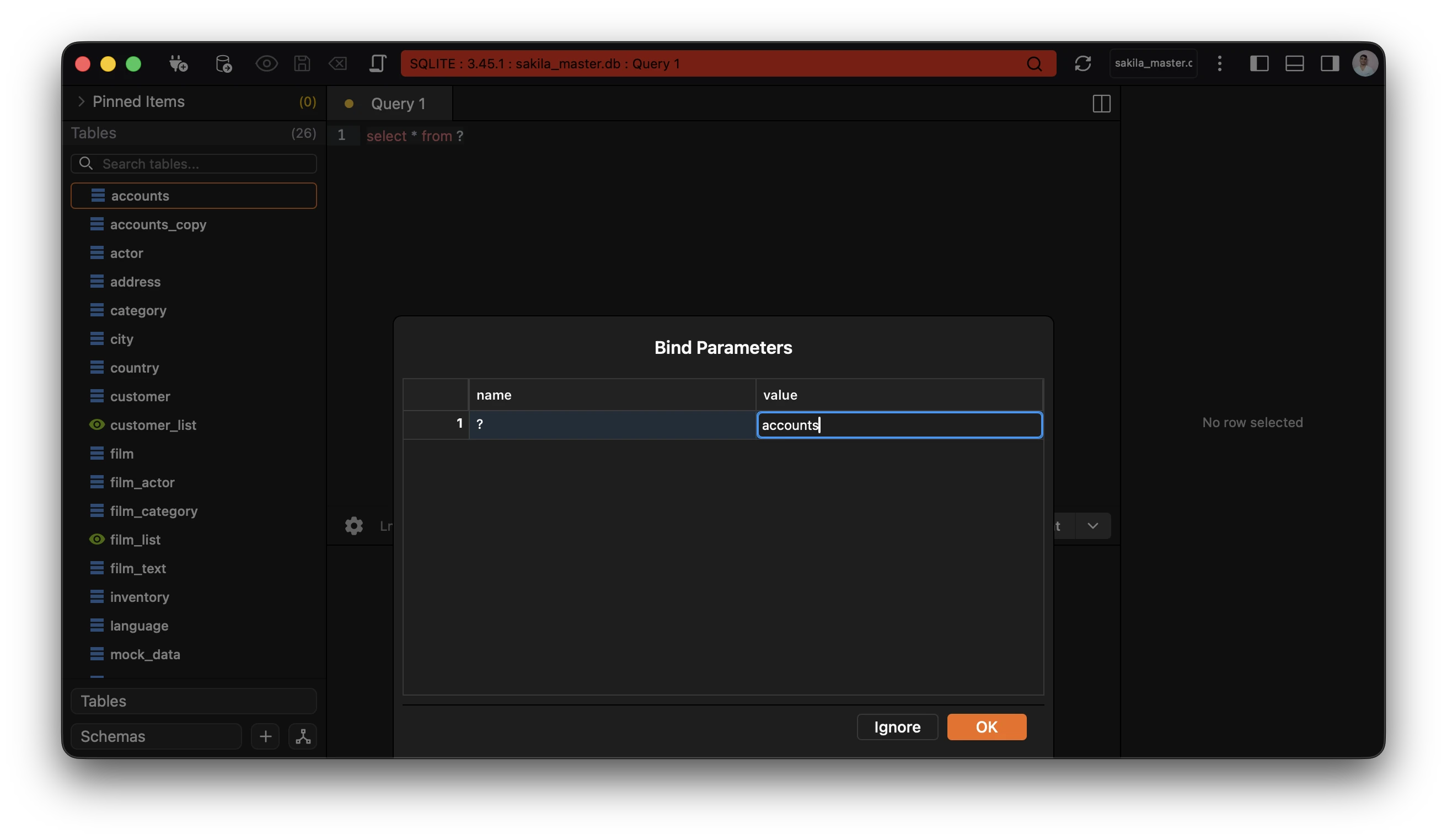
Task: Open the split editor pane icon
Action: [1101, 104]
